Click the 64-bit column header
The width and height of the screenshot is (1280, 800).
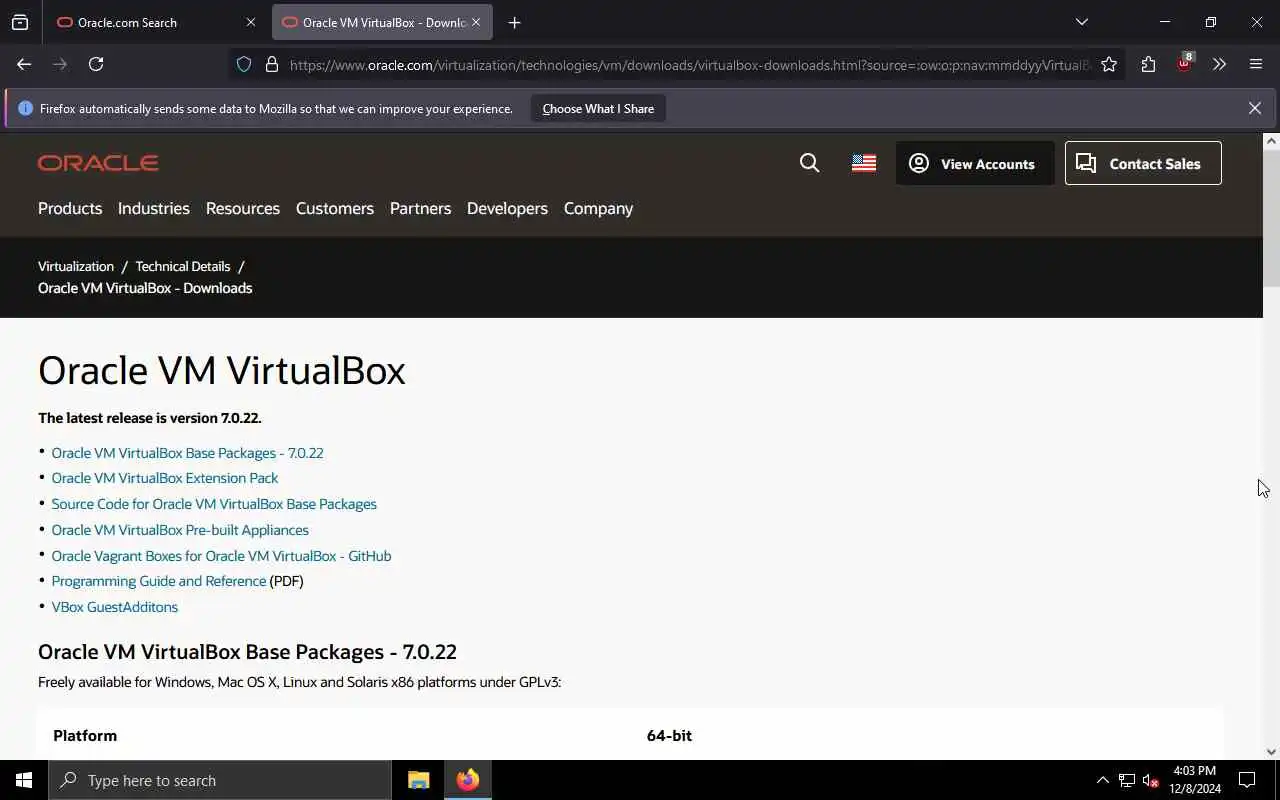click(x=669, y=735)
